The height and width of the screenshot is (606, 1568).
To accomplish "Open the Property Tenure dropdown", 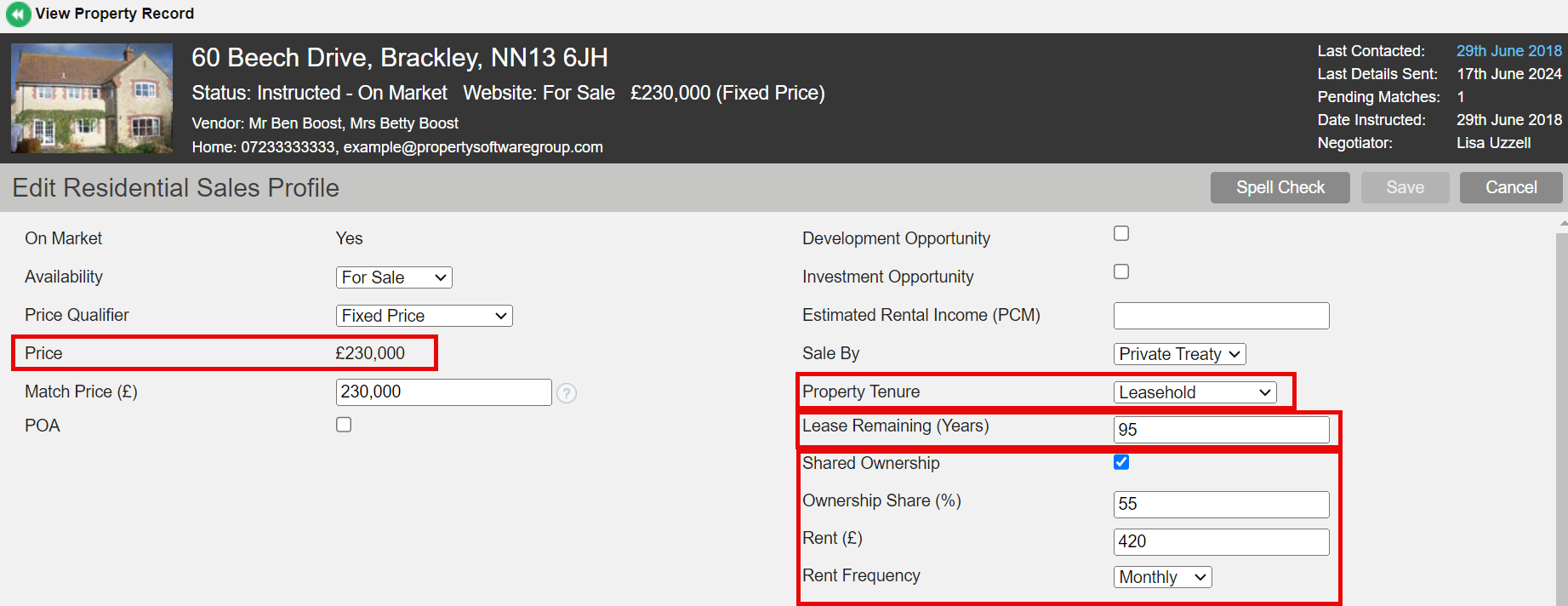I will tap(1195, 392).
